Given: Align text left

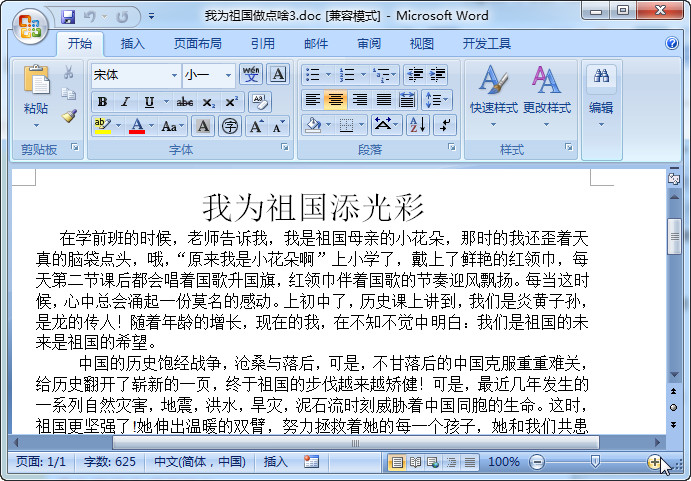Looking at the screenshot, I should (312, 100).
